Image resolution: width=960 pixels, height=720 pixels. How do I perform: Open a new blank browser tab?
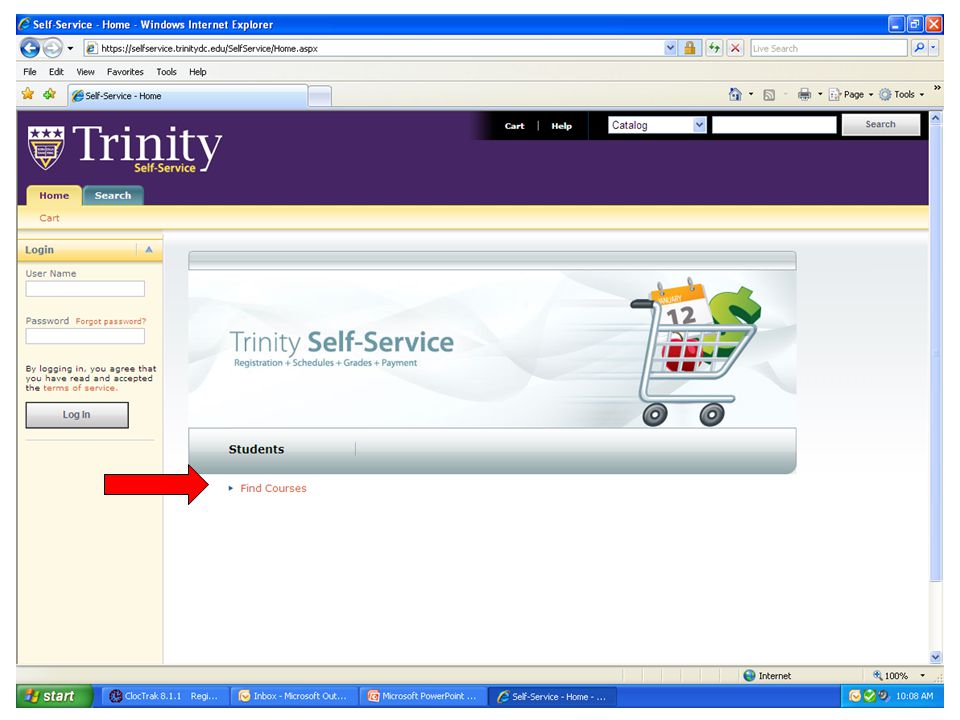click(320, 97)
